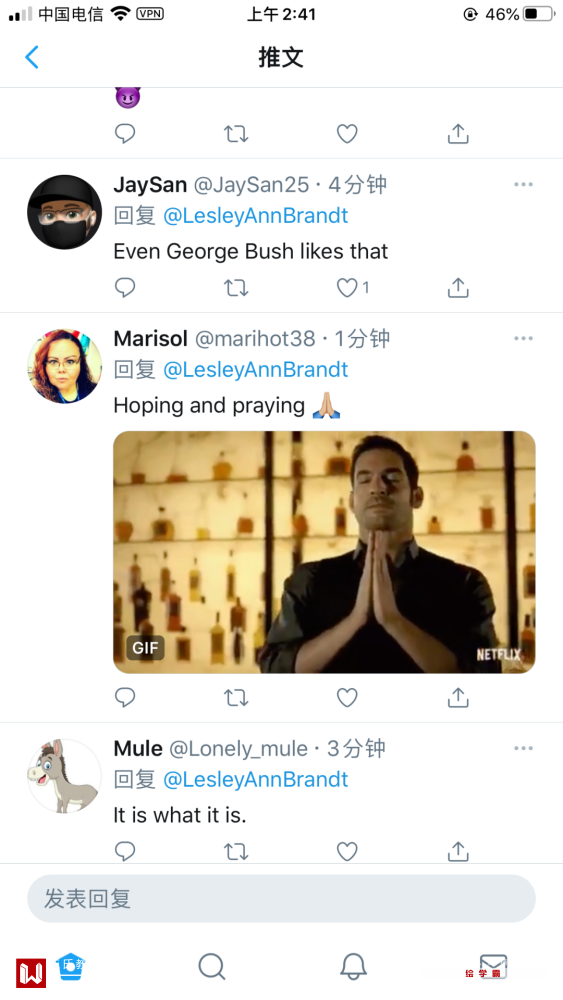The width and height of the screenshot is (563, 1000).
Task: Open more options for JaySan's tweet
Action: 523,184
